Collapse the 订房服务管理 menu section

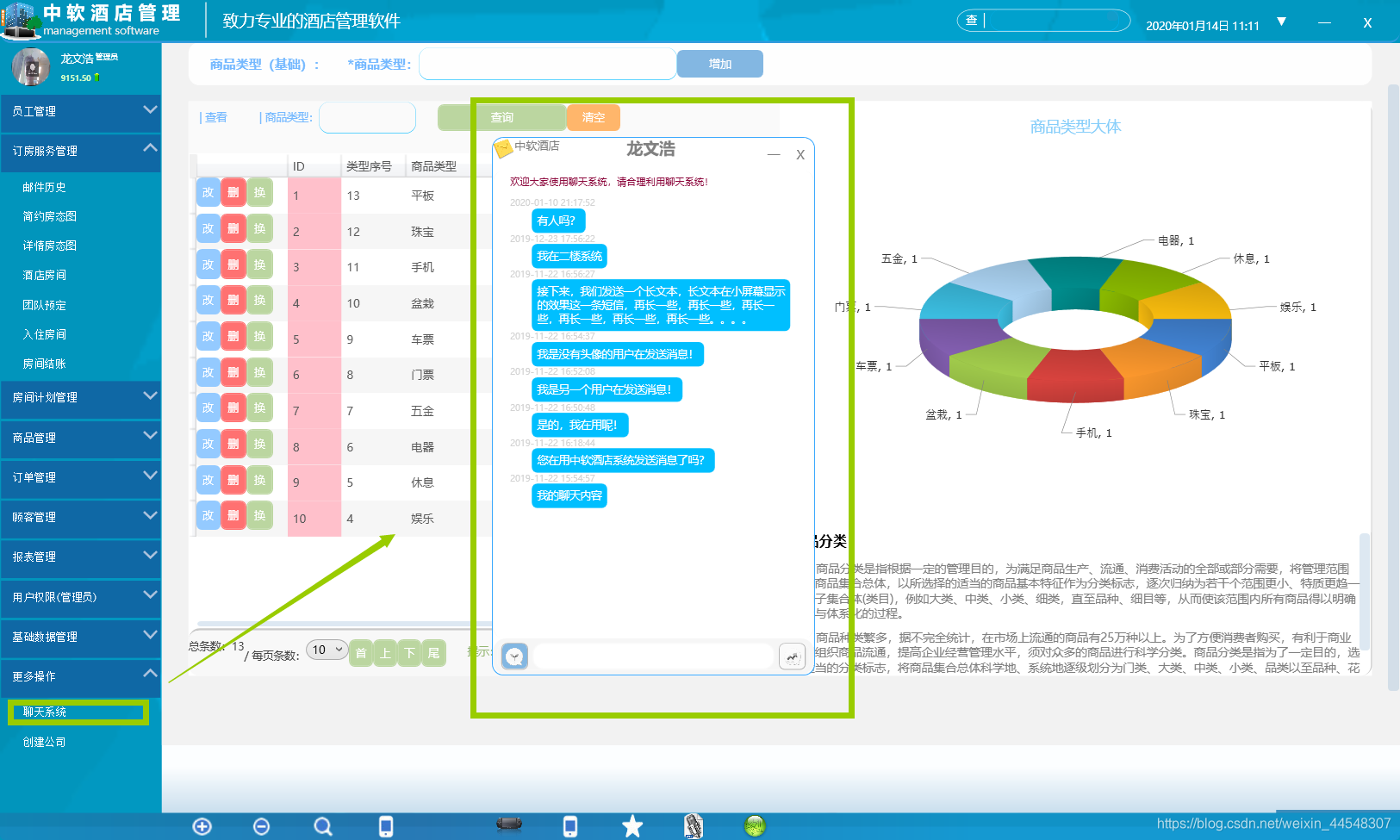coord(80,151)
